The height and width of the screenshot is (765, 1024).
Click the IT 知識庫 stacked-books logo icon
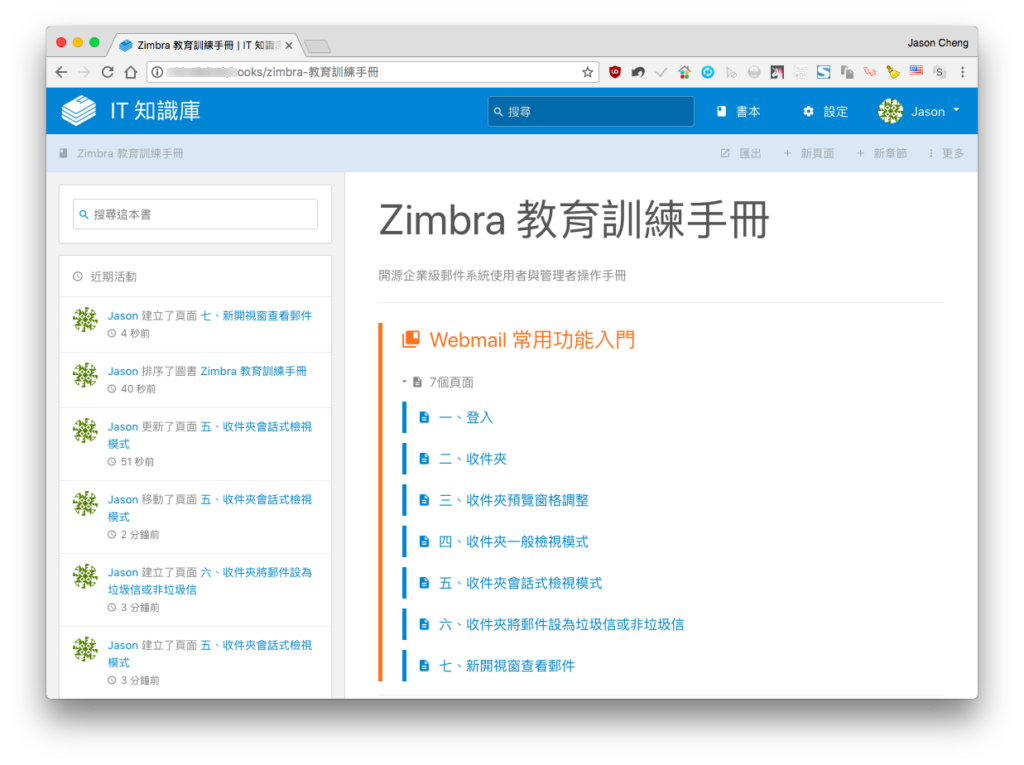pyautogui.click(x=78, y=110)
